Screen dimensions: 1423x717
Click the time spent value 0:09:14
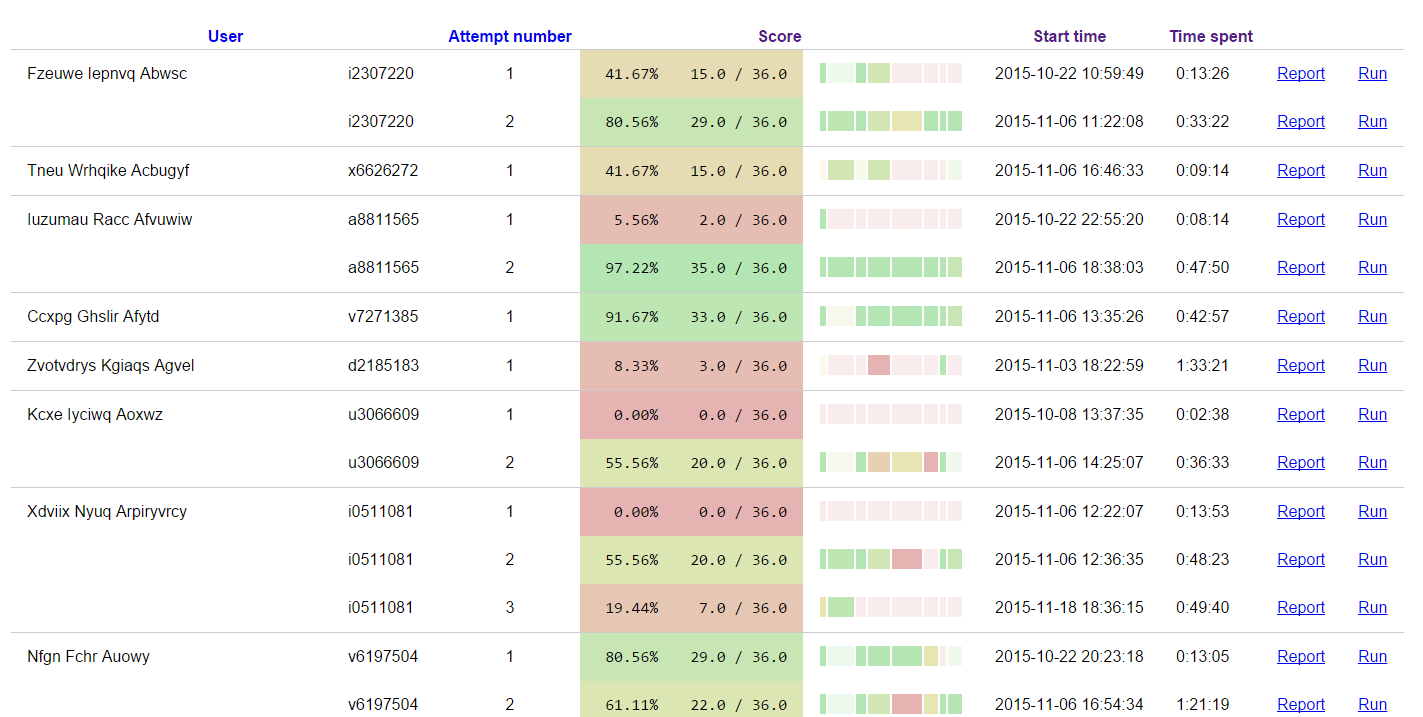point(1203,171)
